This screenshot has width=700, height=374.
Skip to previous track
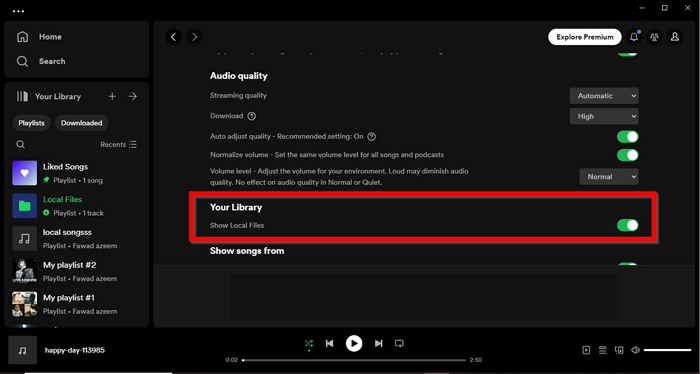pos(329,344)
